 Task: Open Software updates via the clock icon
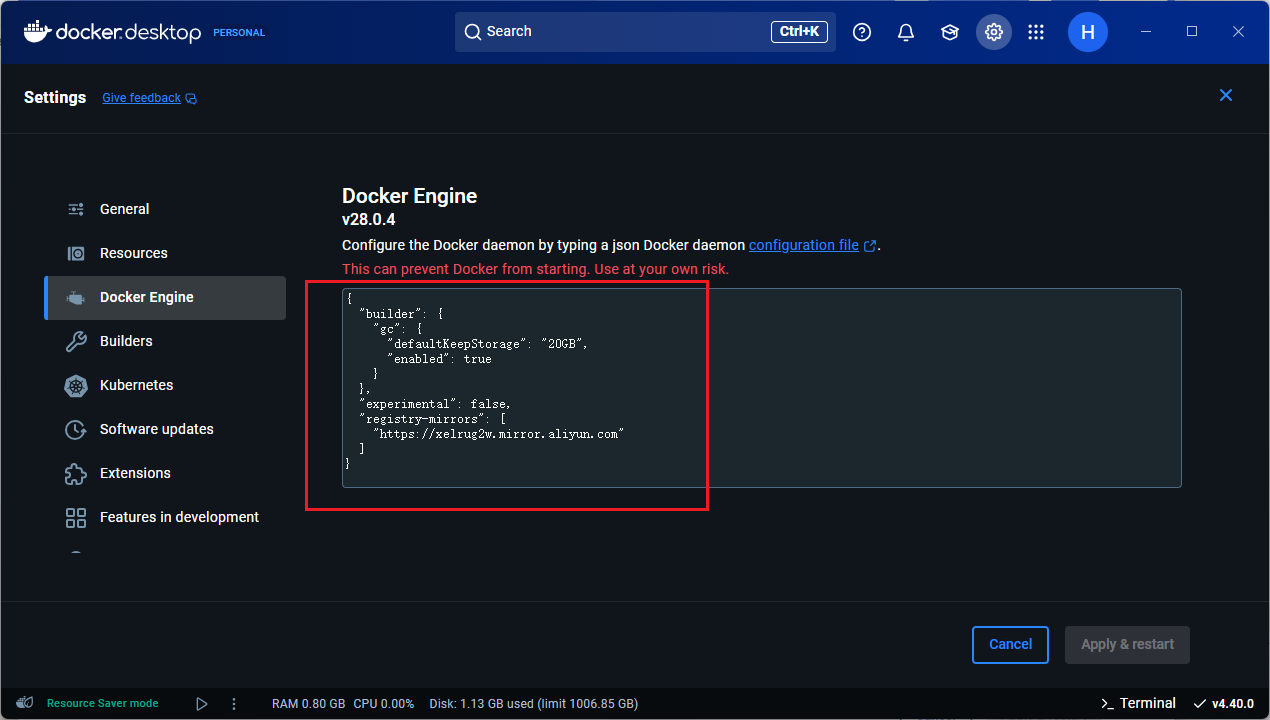(75, 429)
